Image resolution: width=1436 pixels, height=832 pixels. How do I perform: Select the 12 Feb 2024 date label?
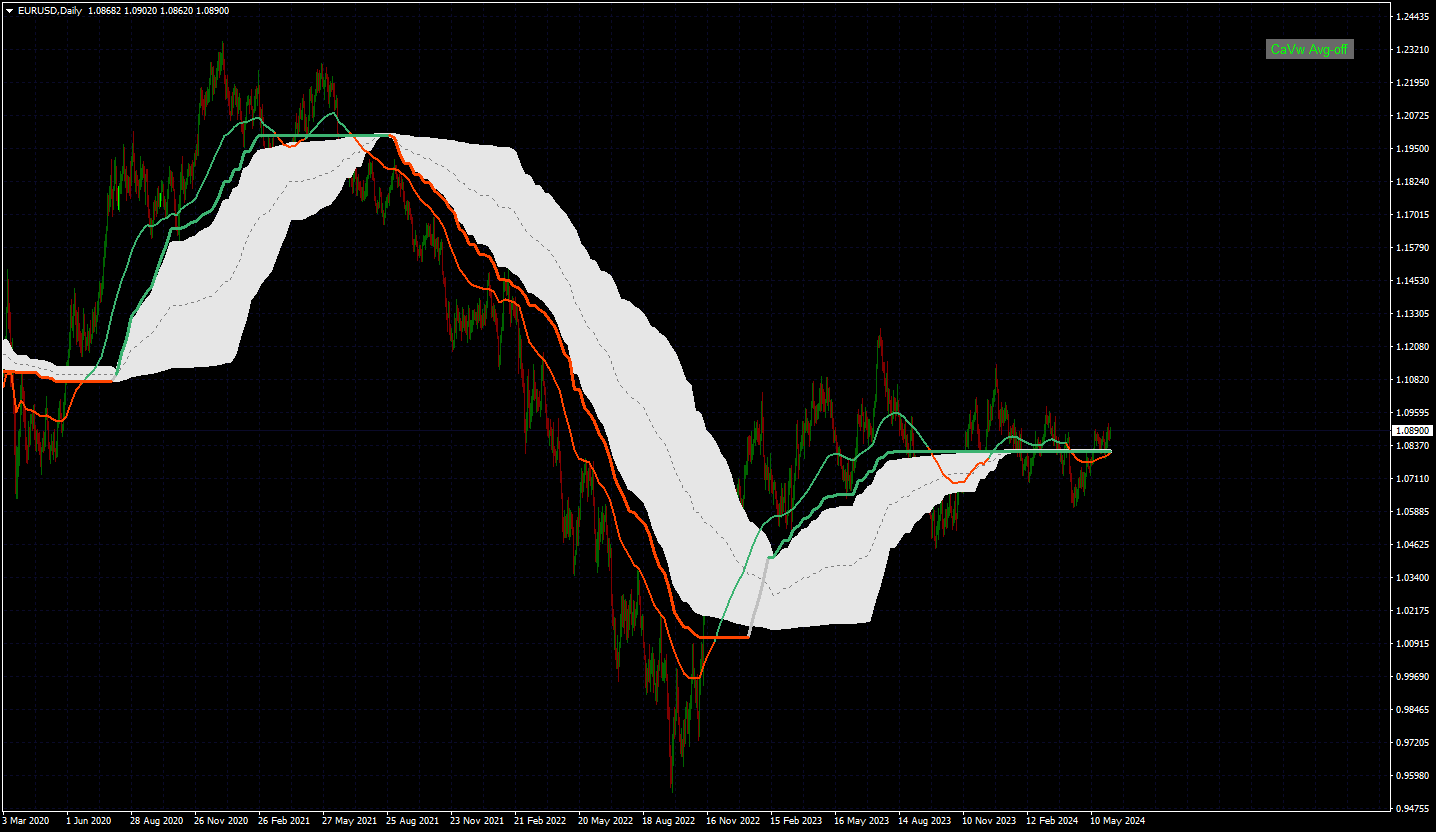pyautogui.click(x=1052, y=820)
